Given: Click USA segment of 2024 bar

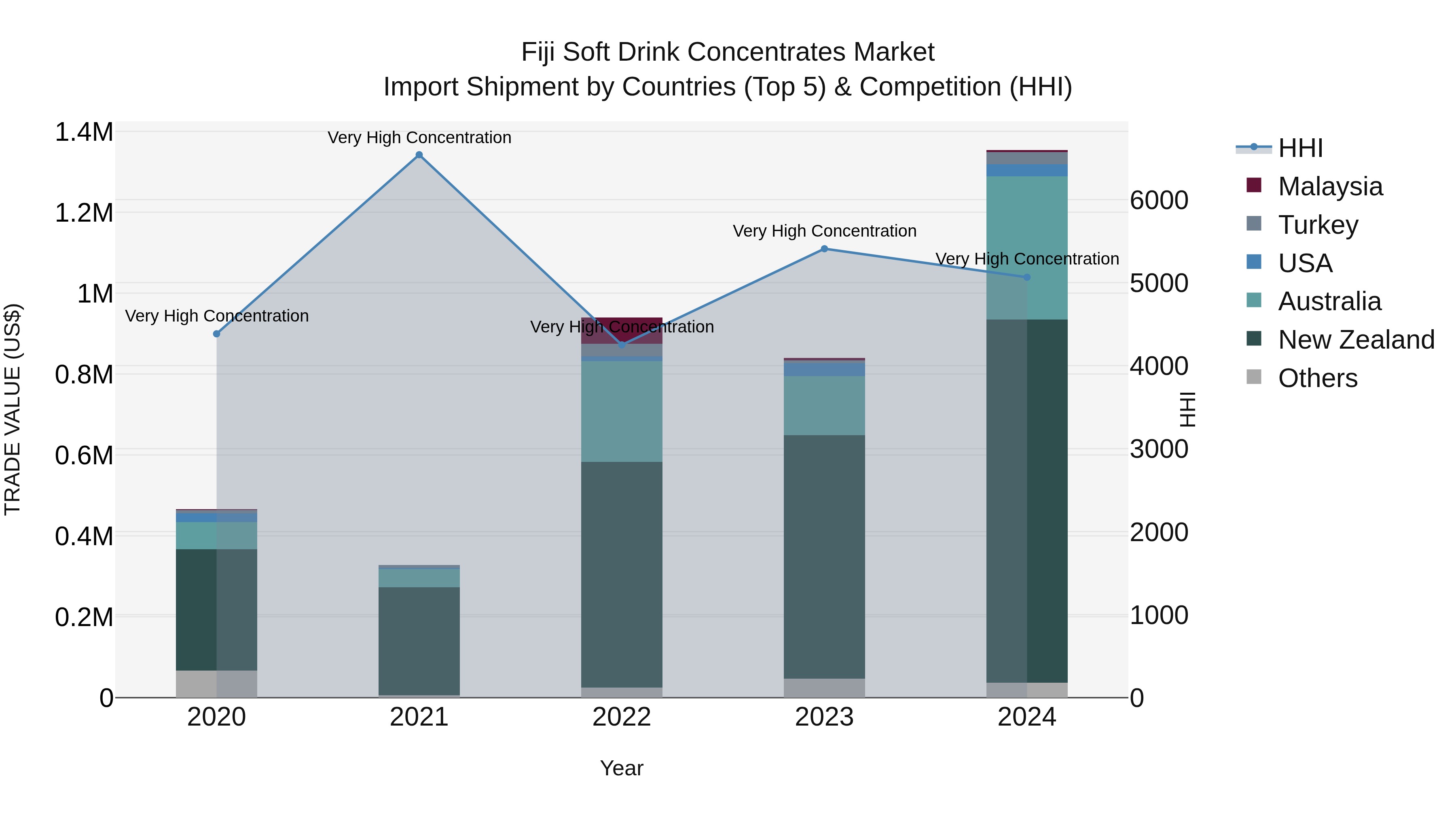Looking at the screenshot, I should coord(1027,170).
